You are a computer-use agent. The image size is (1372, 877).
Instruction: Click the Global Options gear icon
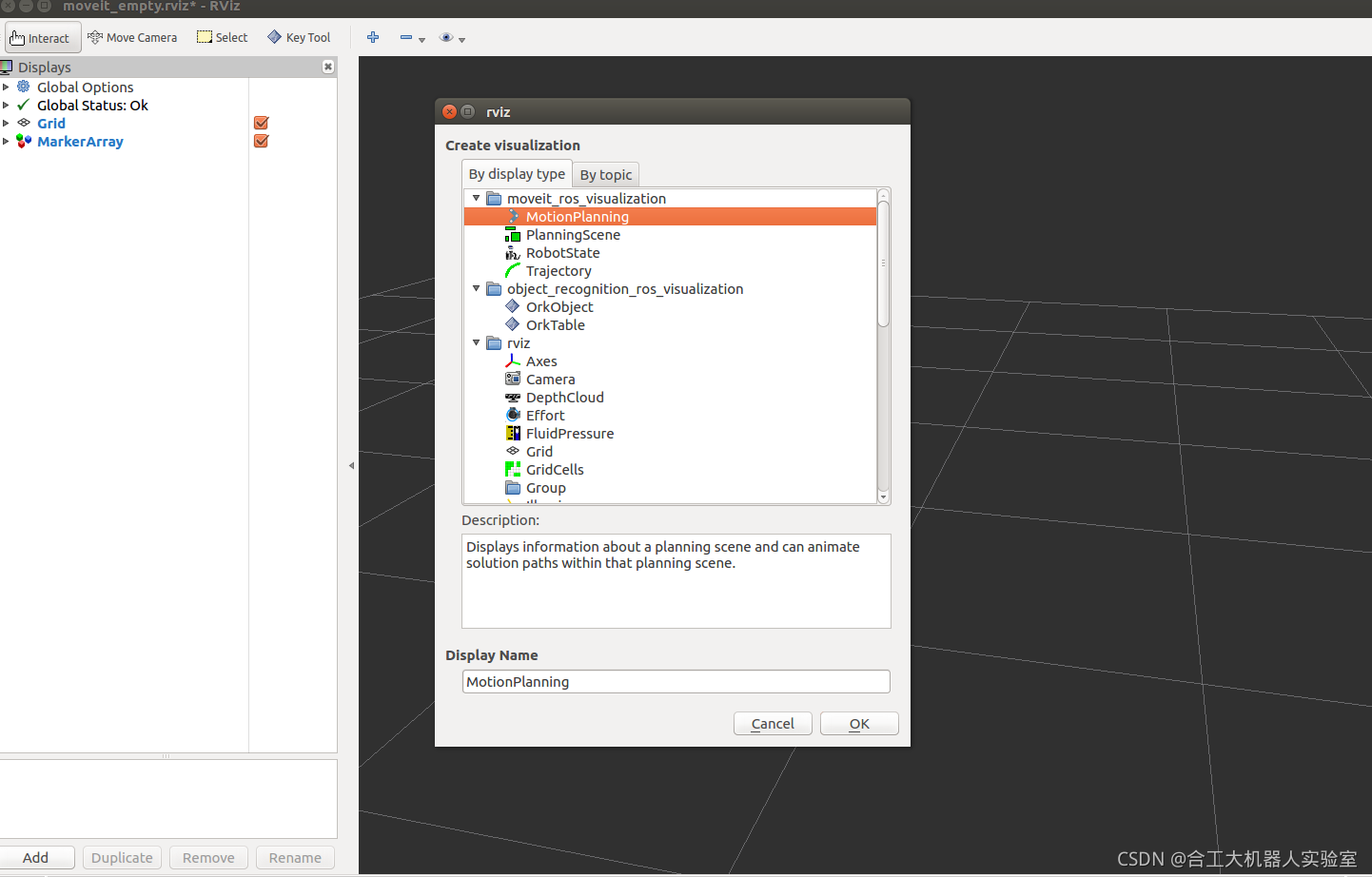coord(24,87)
